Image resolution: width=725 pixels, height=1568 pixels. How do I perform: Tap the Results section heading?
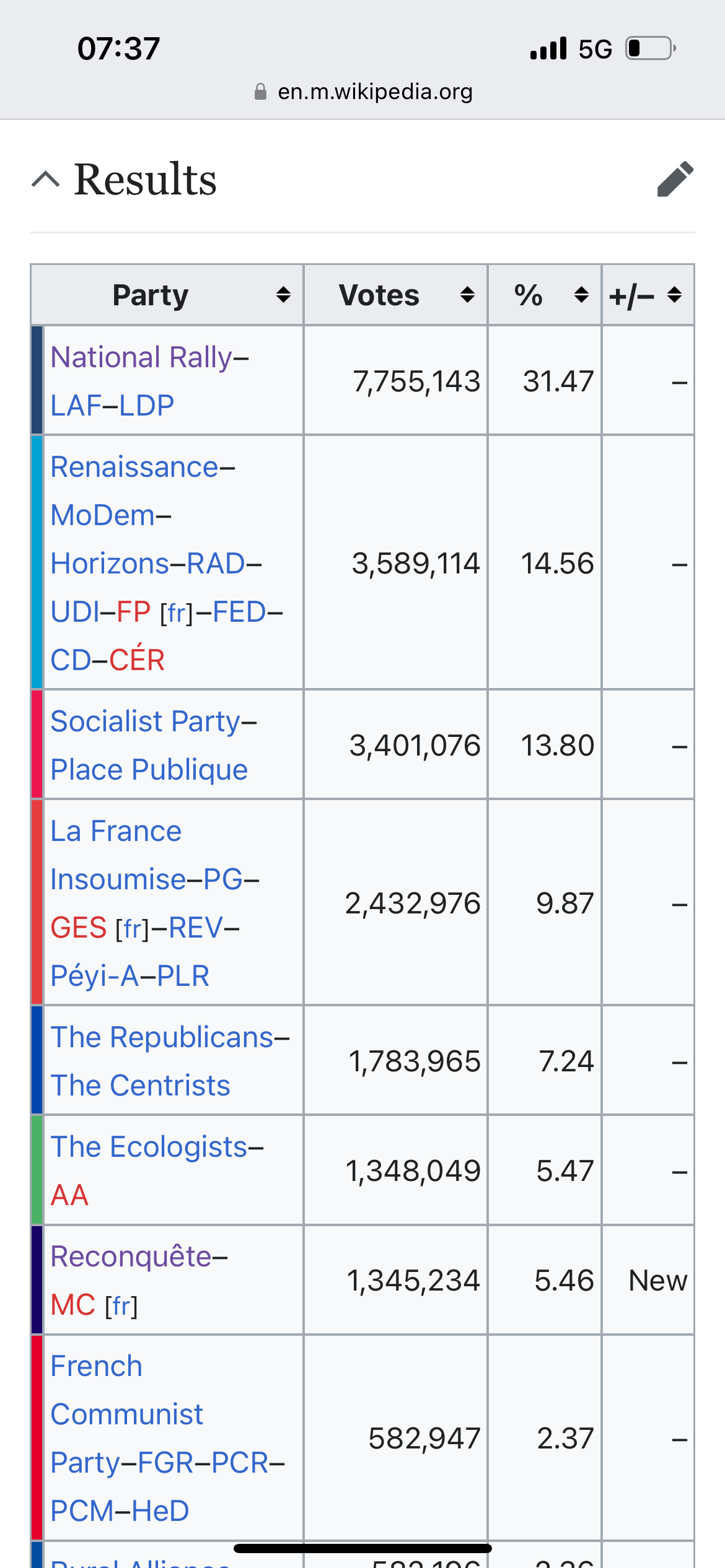(146, 180)
